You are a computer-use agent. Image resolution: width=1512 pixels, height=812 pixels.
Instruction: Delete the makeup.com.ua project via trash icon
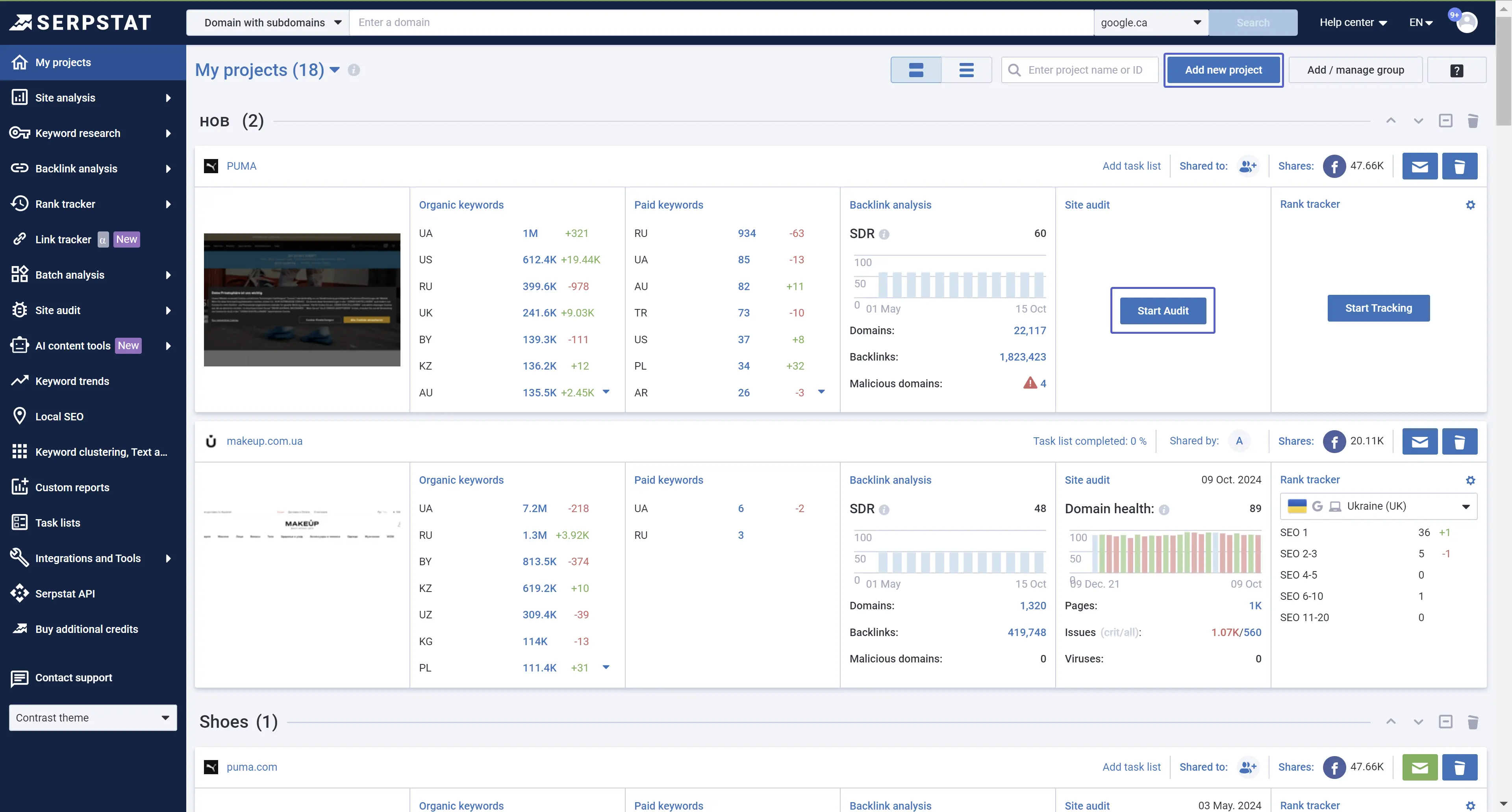1459,441
